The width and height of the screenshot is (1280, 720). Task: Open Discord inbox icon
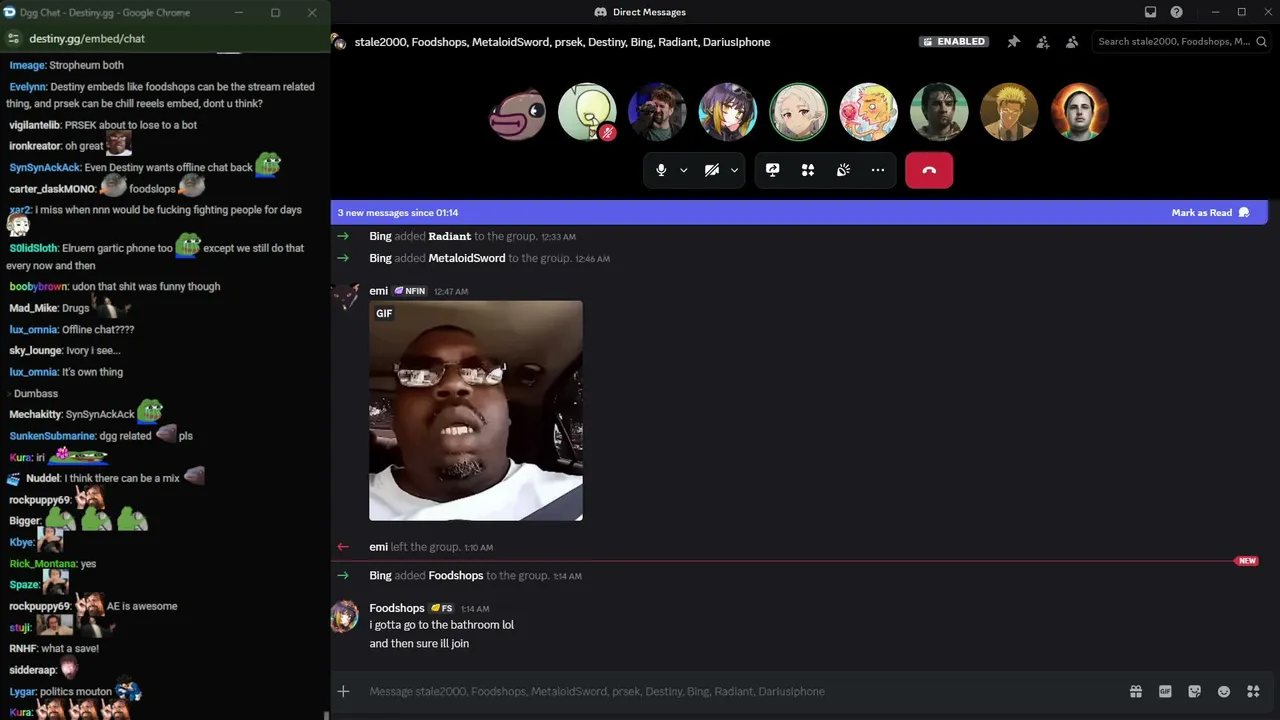(1150, 12)
